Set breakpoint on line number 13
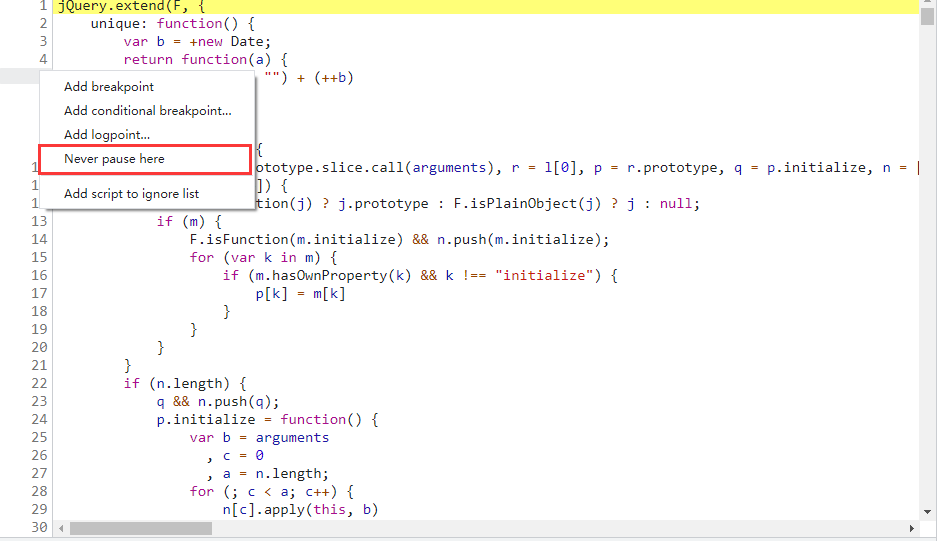This screenshot has height=541, width=937. point(38,221)
